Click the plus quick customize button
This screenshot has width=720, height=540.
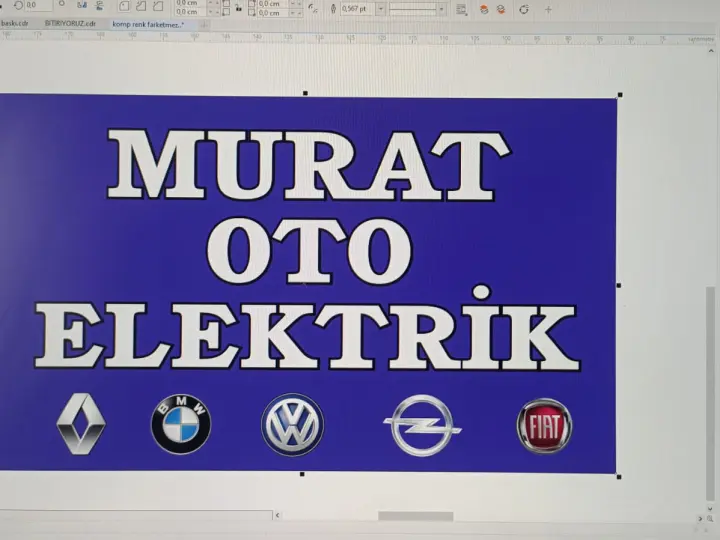point(548,10)
